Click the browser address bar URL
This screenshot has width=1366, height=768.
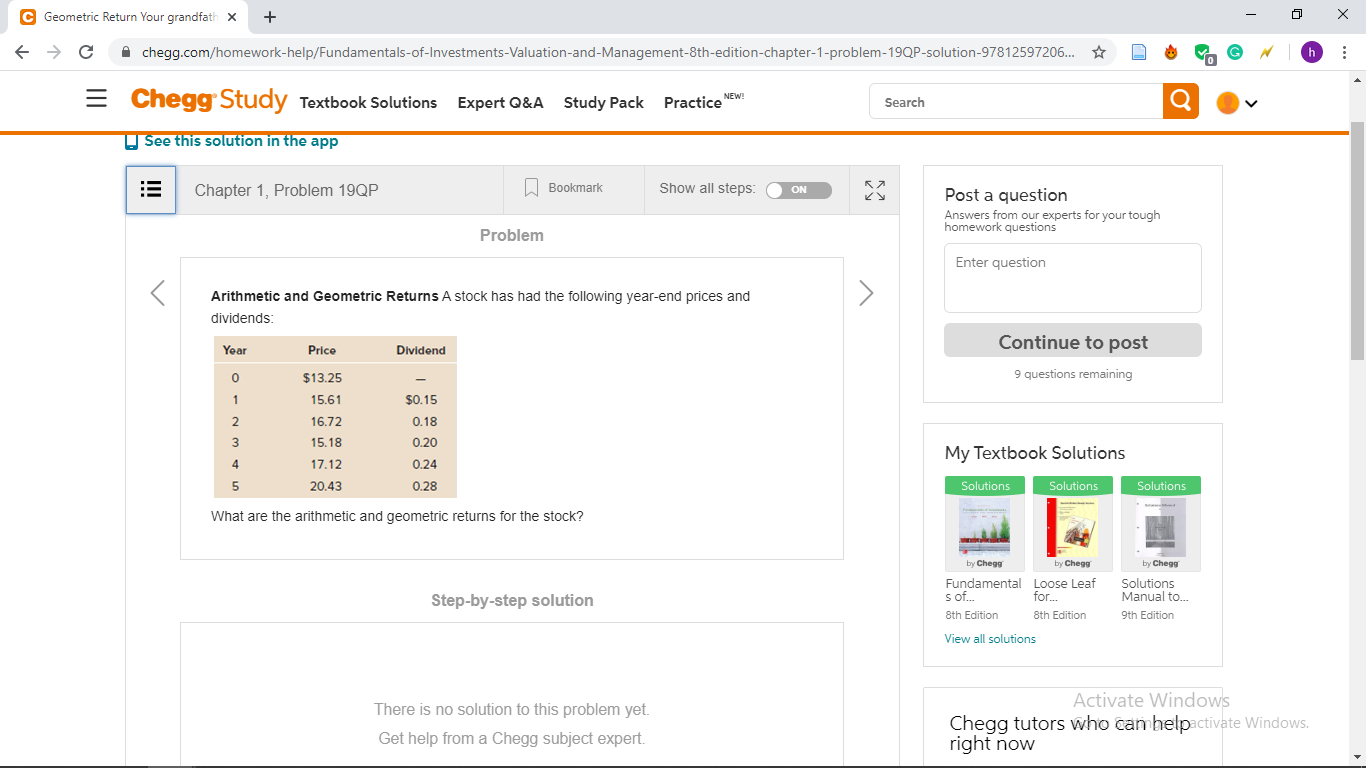(x=608, y=52)
